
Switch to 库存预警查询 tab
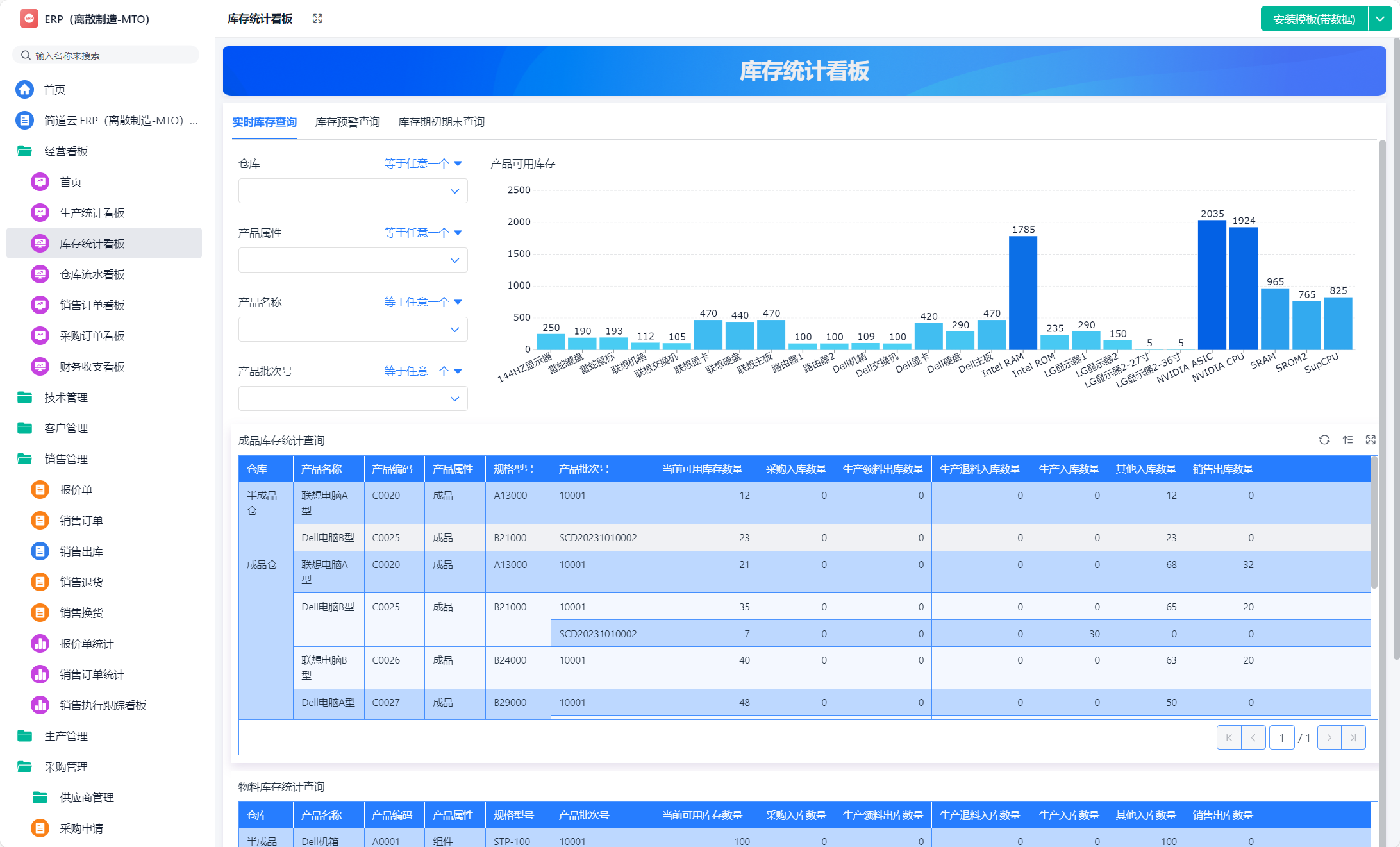point(347,122)
